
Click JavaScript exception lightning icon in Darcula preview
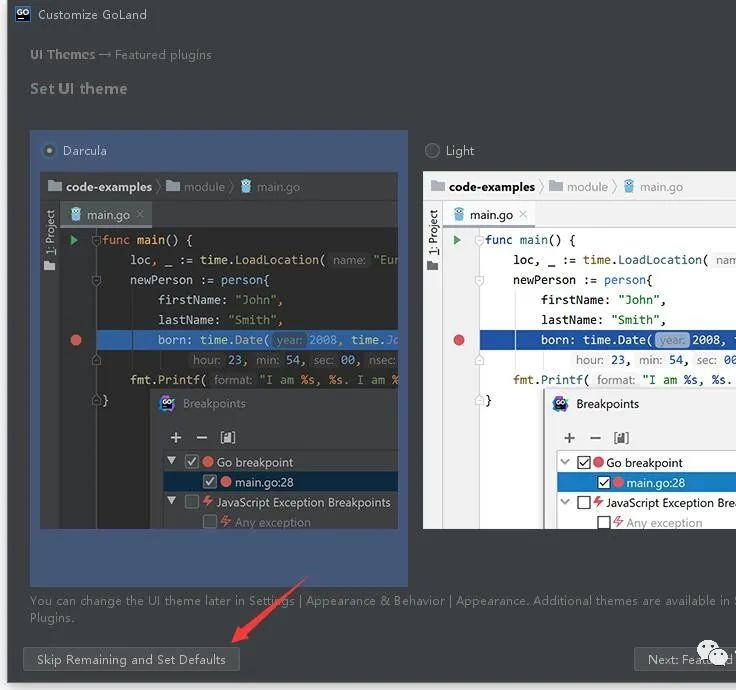tap(208, 501)
